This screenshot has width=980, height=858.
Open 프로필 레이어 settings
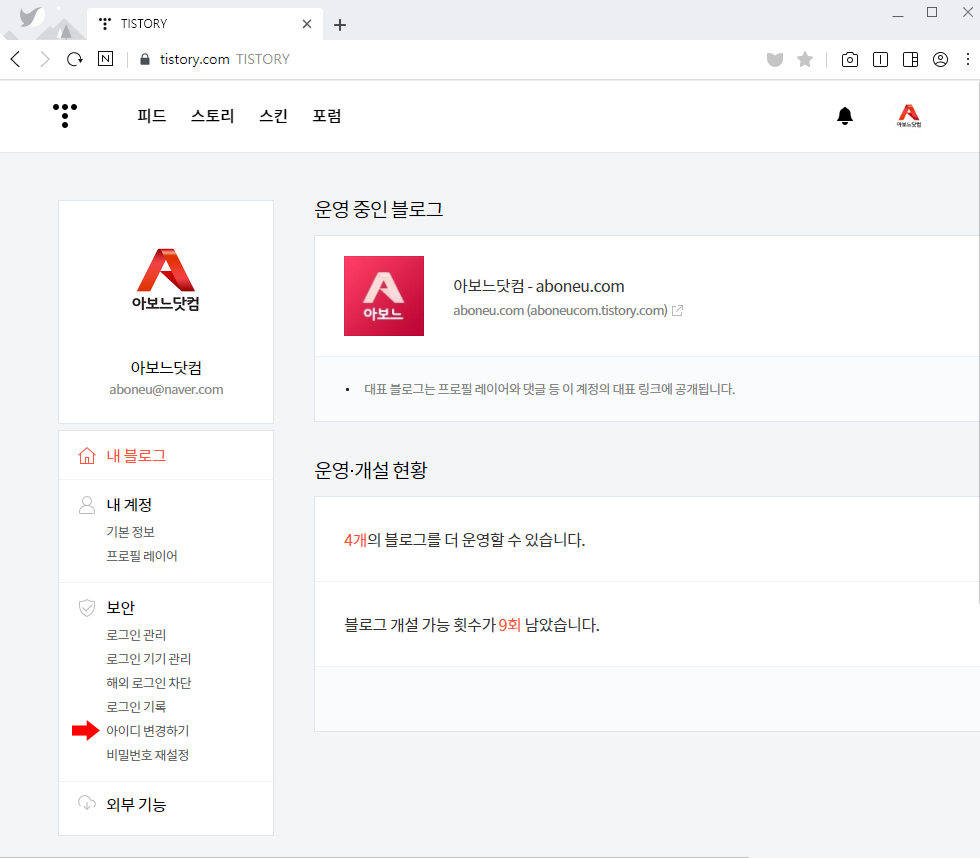pyautogui.click(x=142, y=556)
